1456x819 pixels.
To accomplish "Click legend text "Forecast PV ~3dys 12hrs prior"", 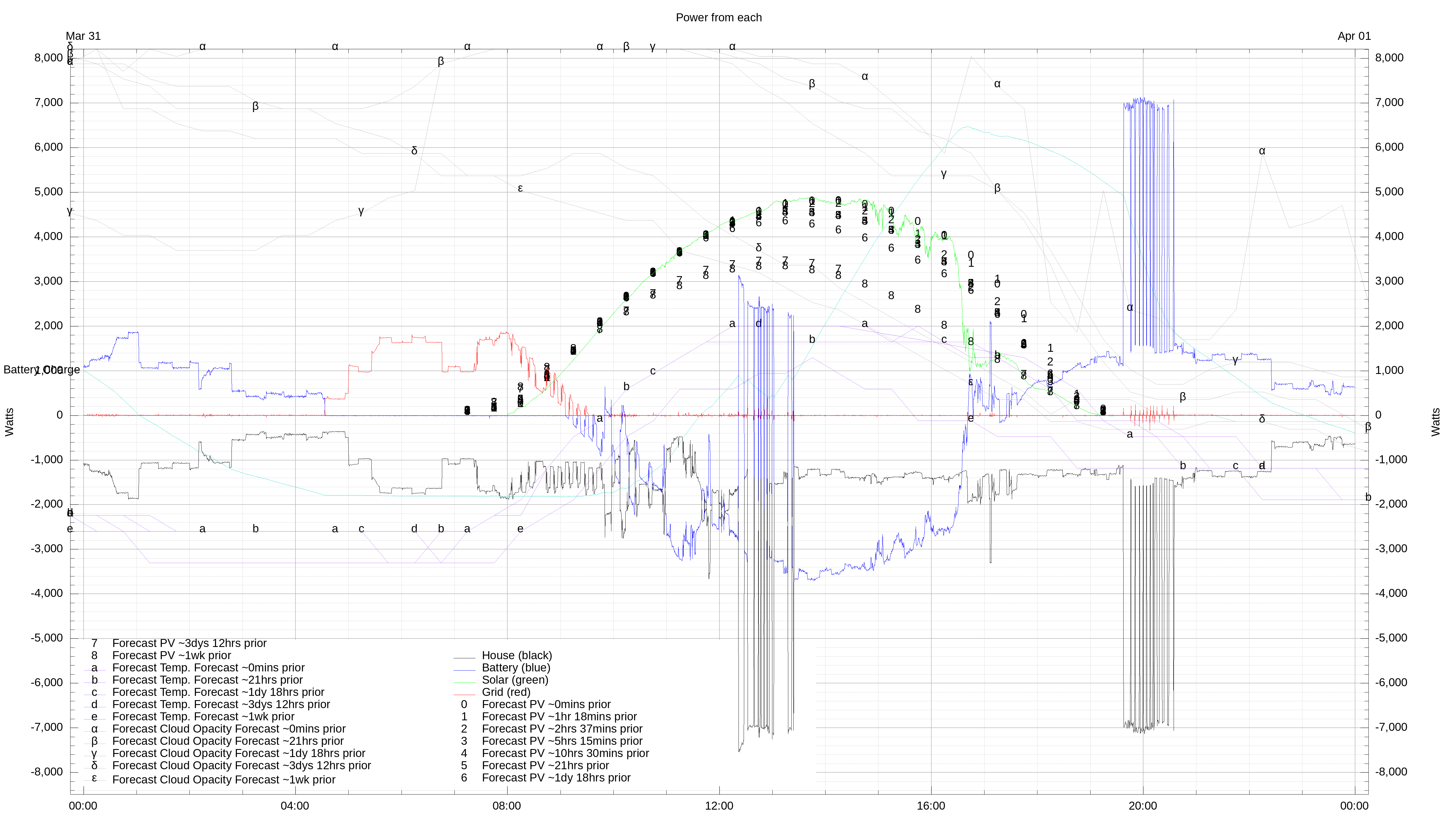I will coord(189,643).
